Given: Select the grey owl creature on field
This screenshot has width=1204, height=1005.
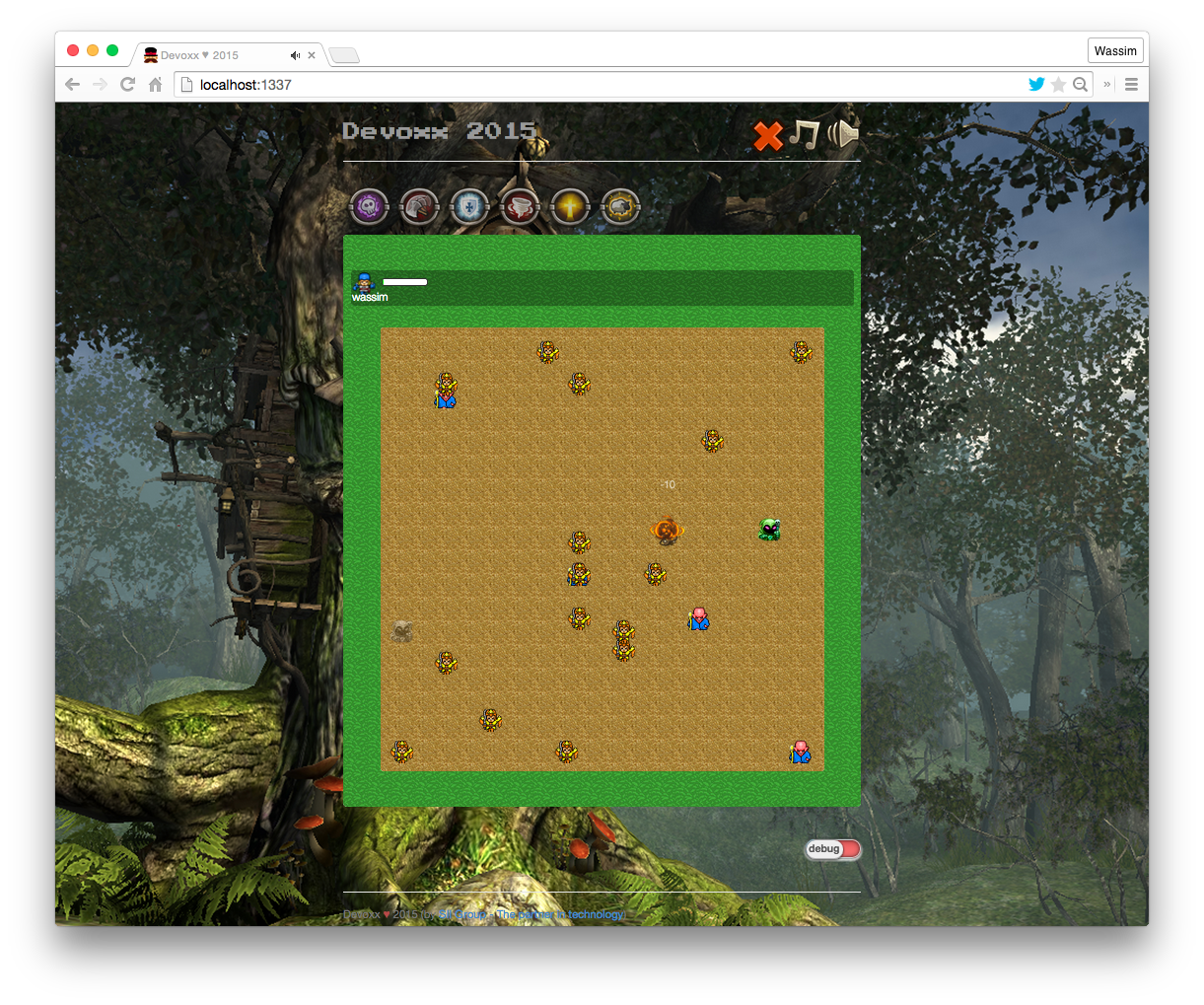Looking at the screenshot, I should coord(401,631).
